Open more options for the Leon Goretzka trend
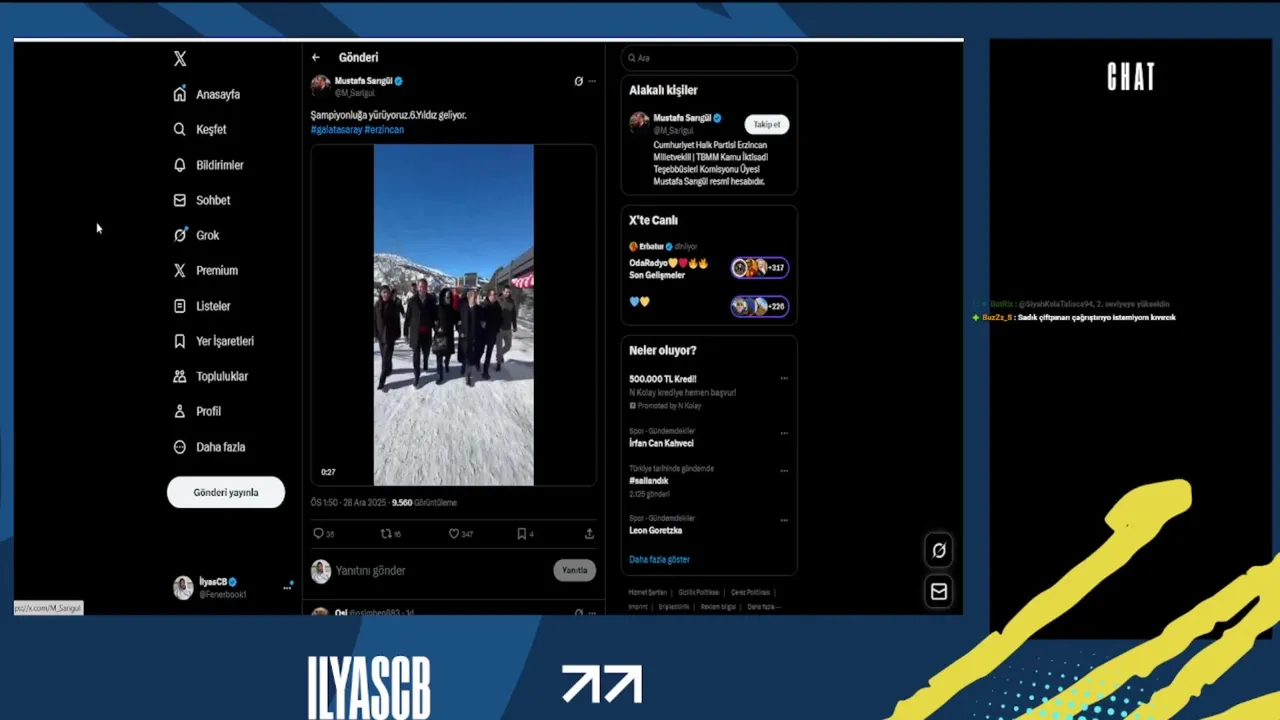Image resolution: width=1280 pixels, height=720 pixels. [784, 520]
